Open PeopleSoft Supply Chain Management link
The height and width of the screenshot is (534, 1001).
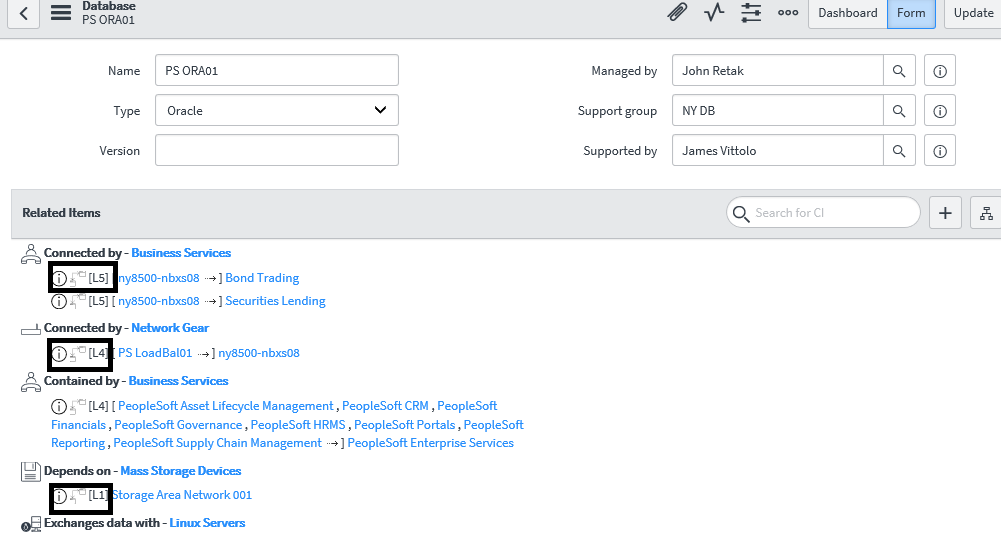(217, 443)
